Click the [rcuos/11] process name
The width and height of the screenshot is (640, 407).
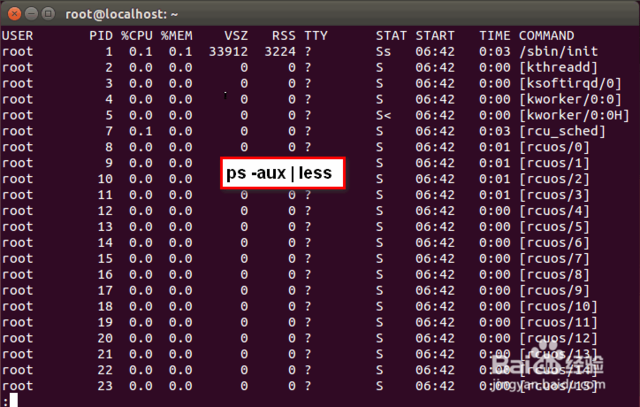pos(558,322)
